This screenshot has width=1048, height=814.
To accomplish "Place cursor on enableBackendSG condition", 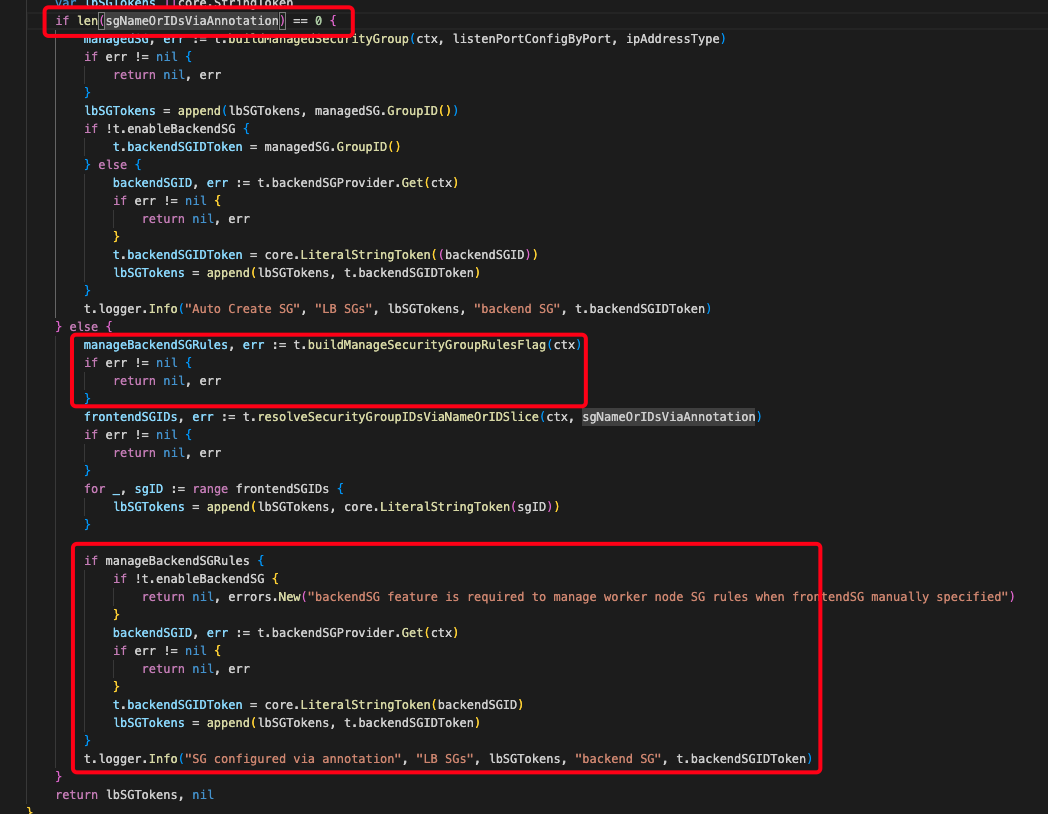I will coord(180,128).
